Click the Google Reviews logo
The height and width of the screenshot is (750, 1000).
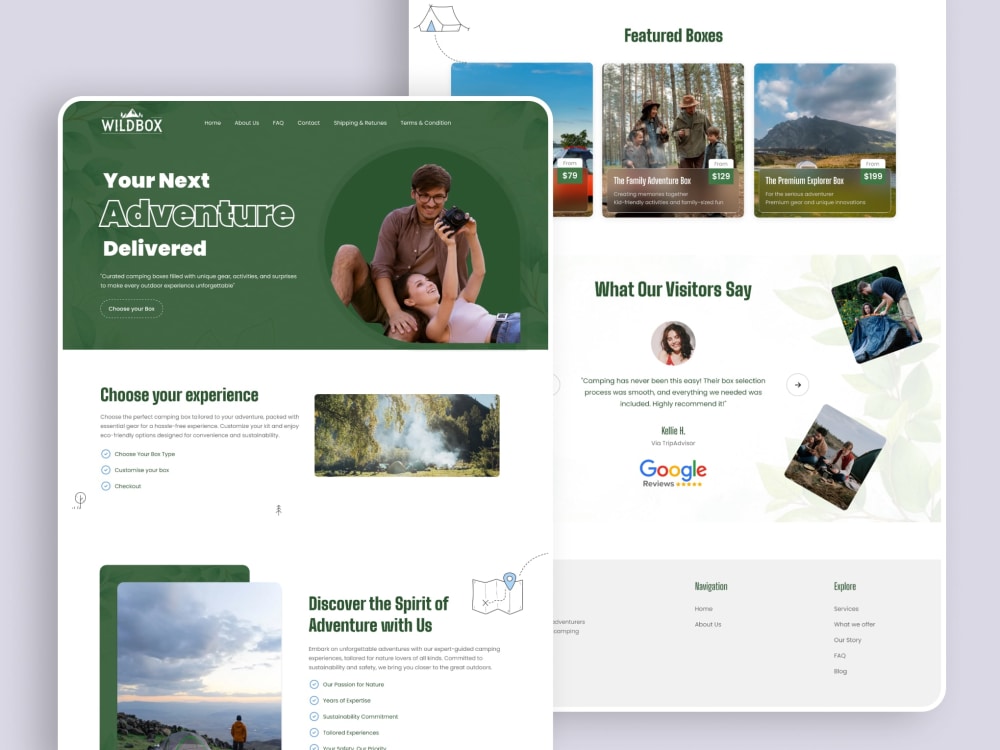(x=673, y=473)
